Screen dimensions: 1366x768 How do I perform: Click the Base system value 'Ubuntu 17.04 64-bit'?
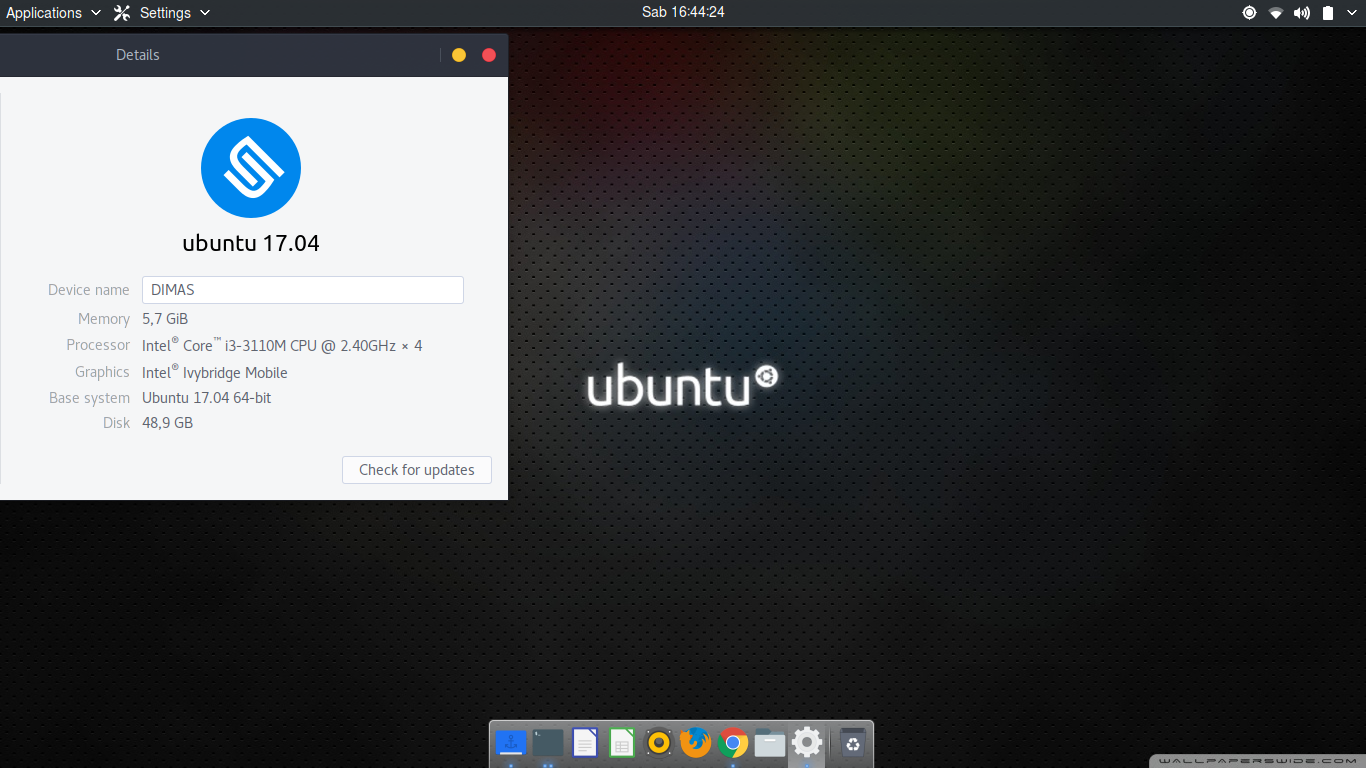207,398
